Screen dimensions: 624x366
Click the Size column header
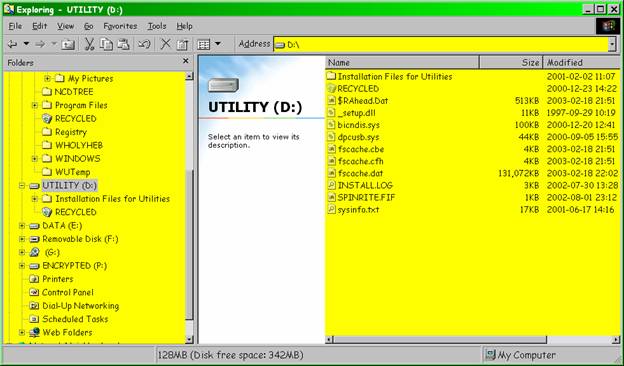tap(511, 62)
